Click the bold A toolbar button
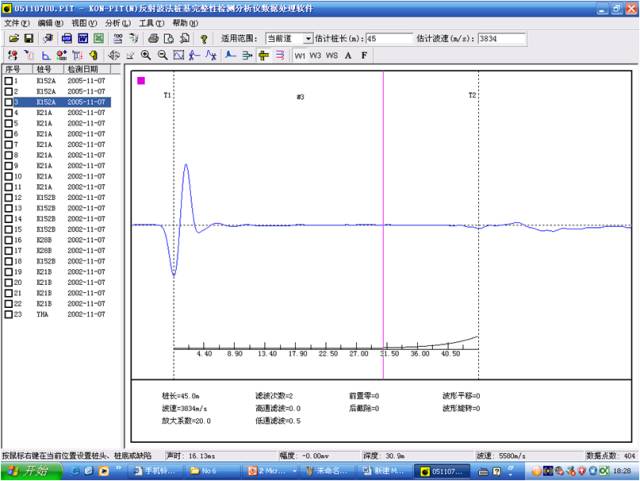Screen dimensions: 640x481 [x=348, y=56]
